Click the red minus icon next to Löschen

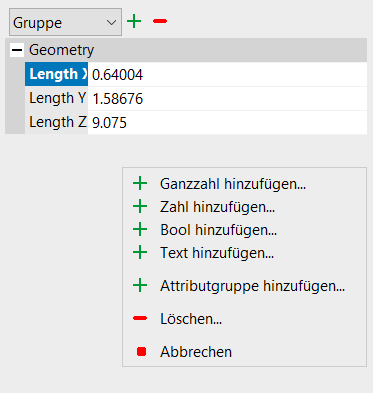[140, 318]
